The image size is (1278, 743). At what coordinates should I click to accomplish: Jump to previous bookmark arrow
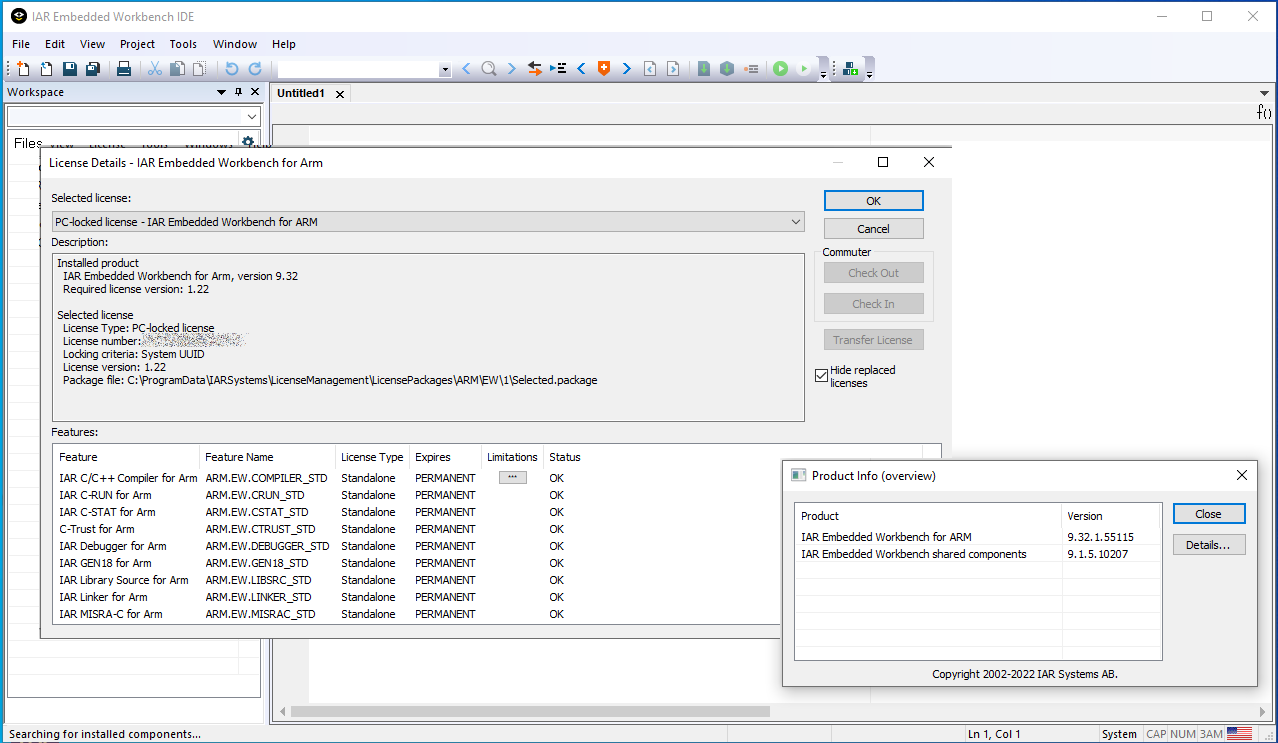coord(581,69)
